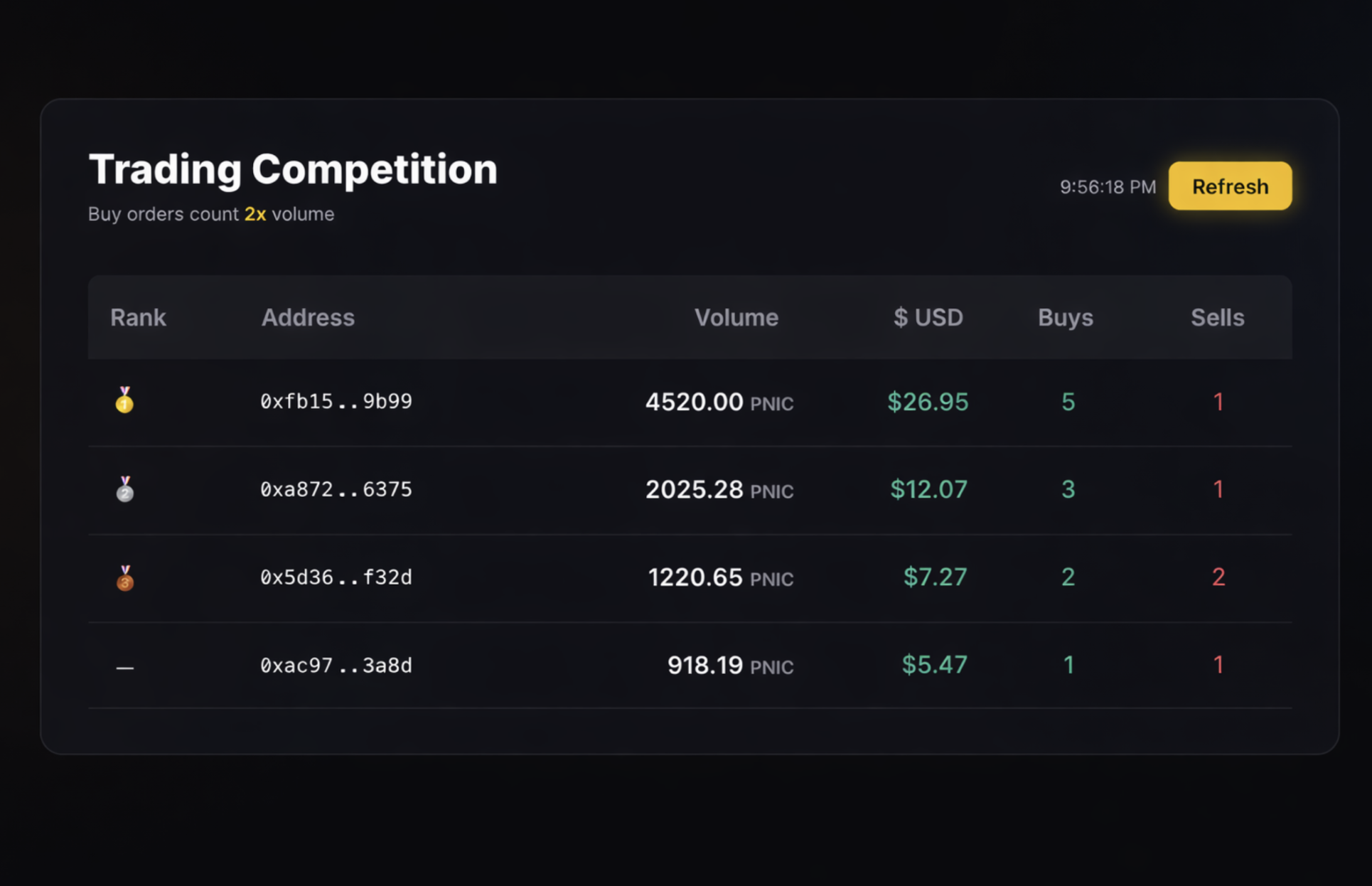Select the 4520.00 PNIC volume value
The height and width of the screenshot is (886, 1372).
[x=719, y=402]
